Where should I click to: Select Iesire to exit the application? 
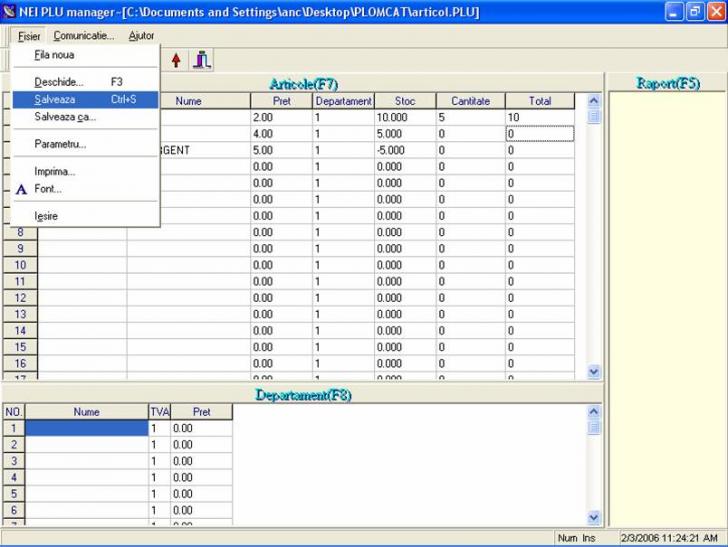click(x=46, y=216)
